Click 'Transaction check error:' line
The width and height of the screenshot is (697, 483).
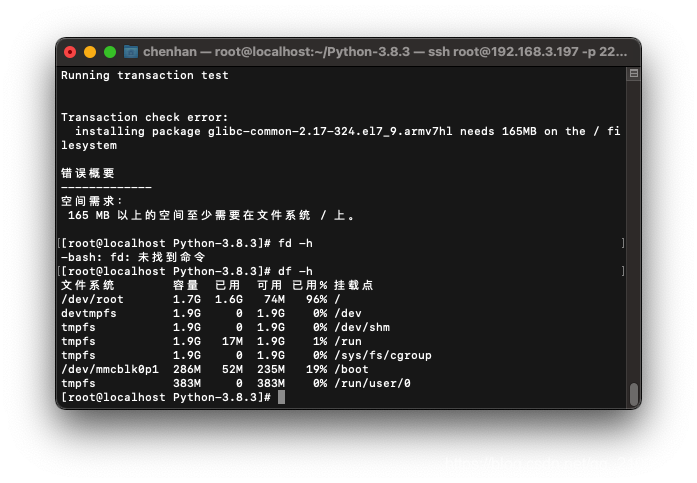pyautogui.click(x=144, y=117)
